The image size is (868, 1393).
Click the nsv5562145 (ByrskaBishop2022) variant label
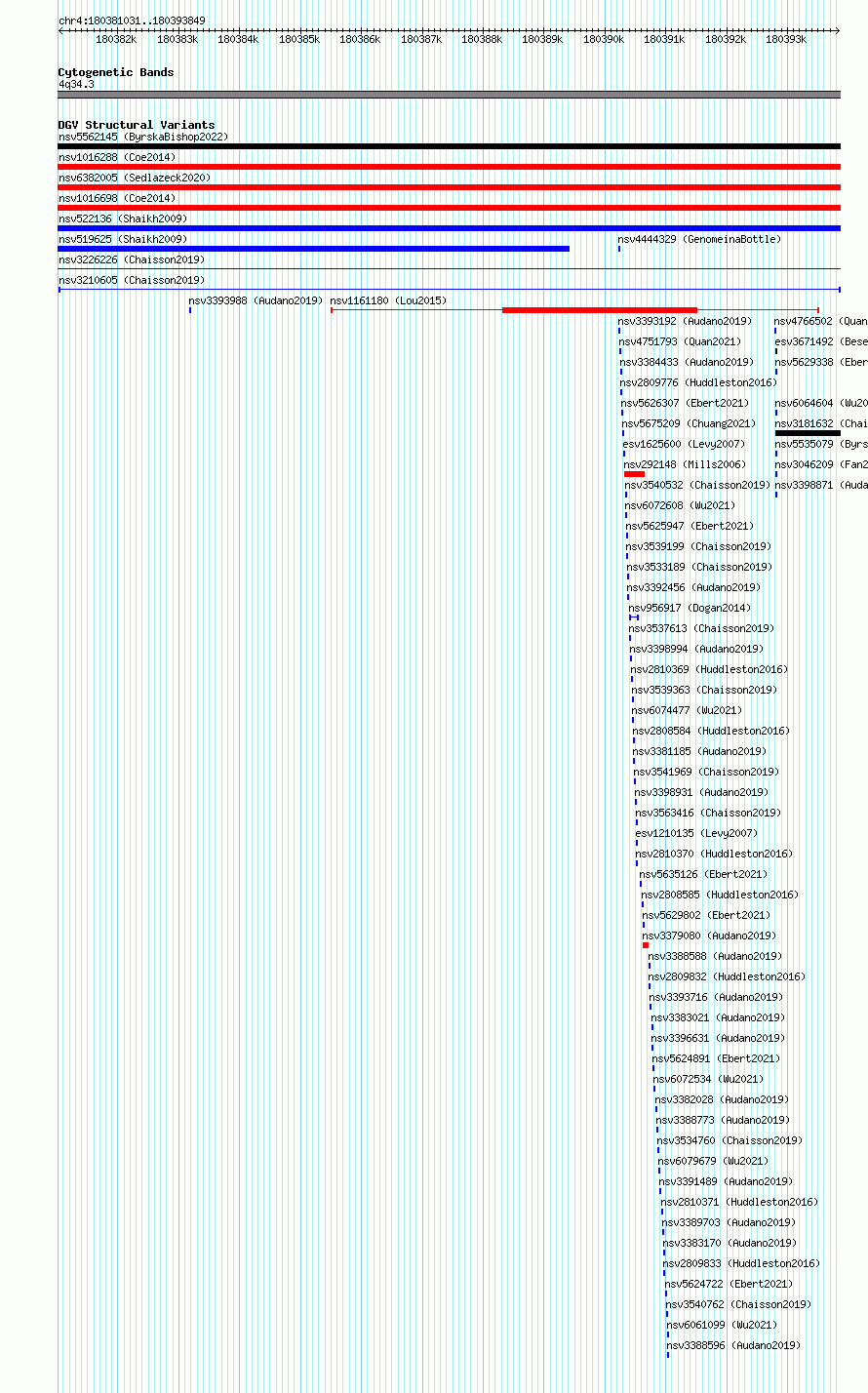[x=143, y=138]
